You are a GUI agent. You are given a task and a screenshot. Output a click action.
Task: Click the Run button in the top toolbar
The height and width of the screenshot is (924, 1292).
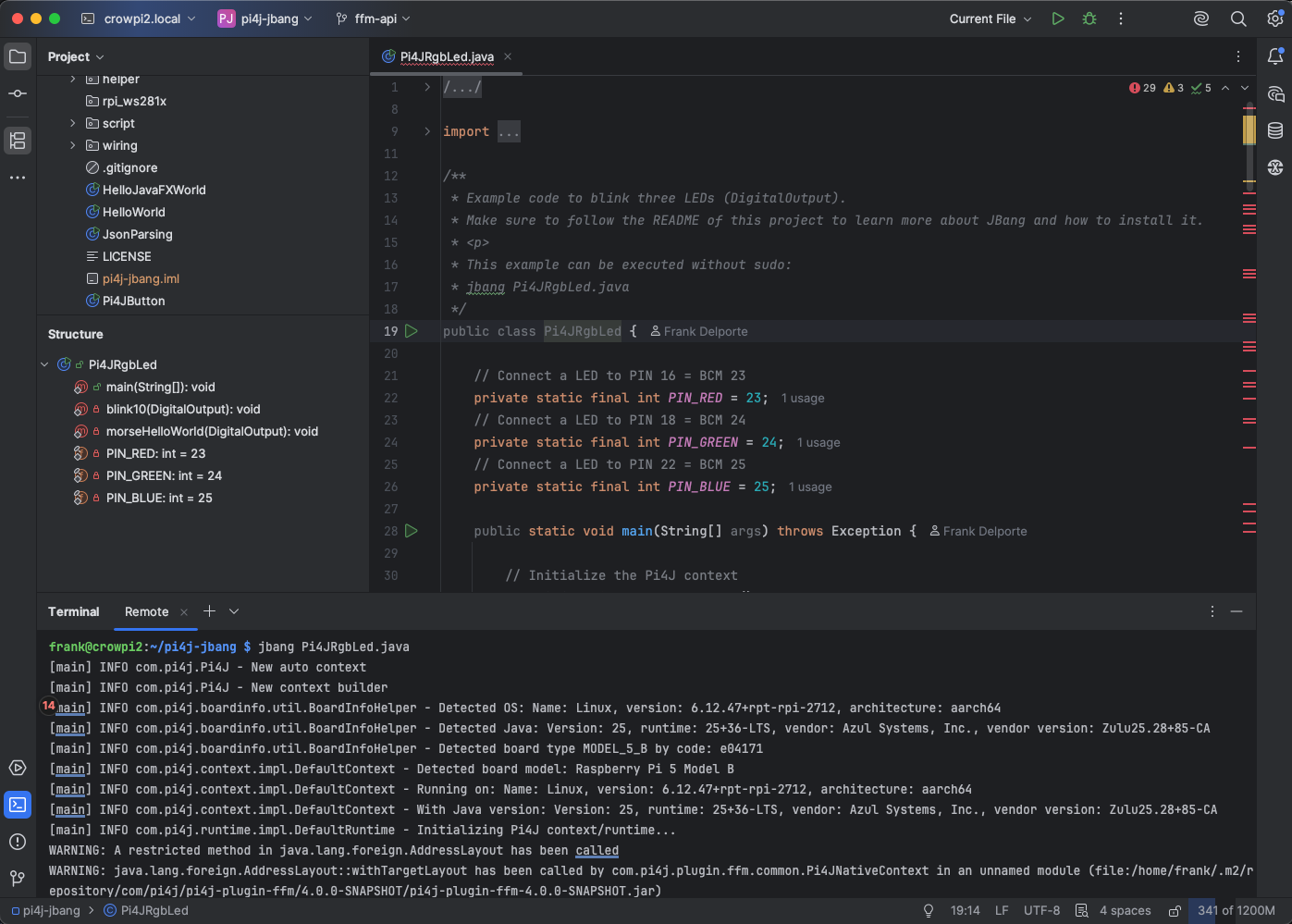point(1058,18)
